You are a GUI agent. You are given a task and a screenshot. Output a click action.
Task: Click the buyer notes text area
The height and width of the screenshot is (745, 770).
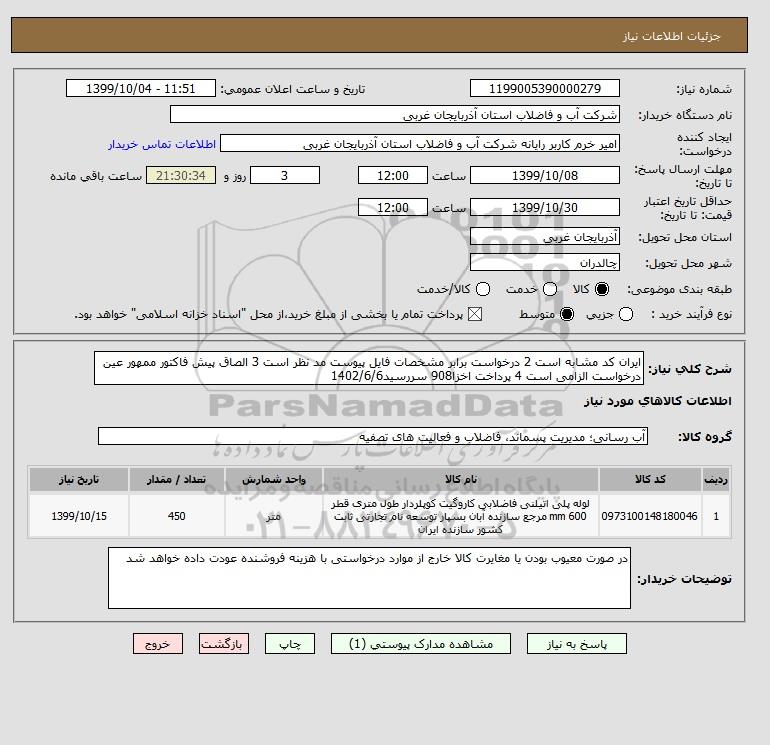(x=369, y=578)
